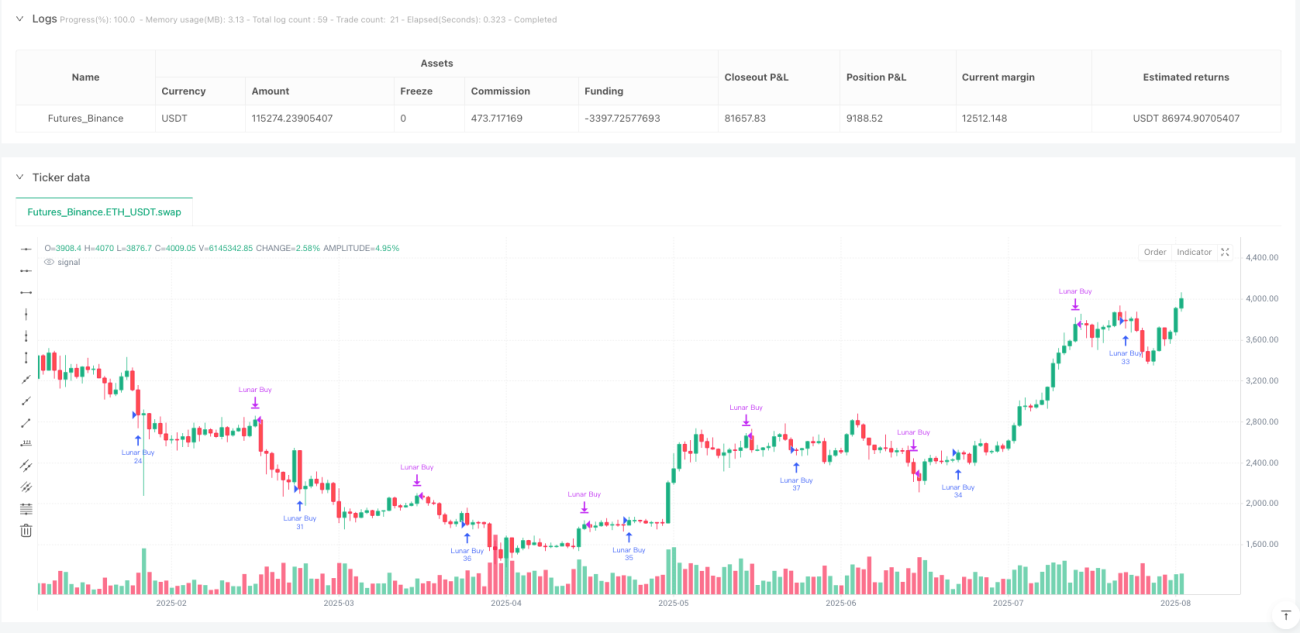Select the parallel channel line tool
Image resolution: width=1300 pixels, height=633 pixels.
click(x=26, y=465)
